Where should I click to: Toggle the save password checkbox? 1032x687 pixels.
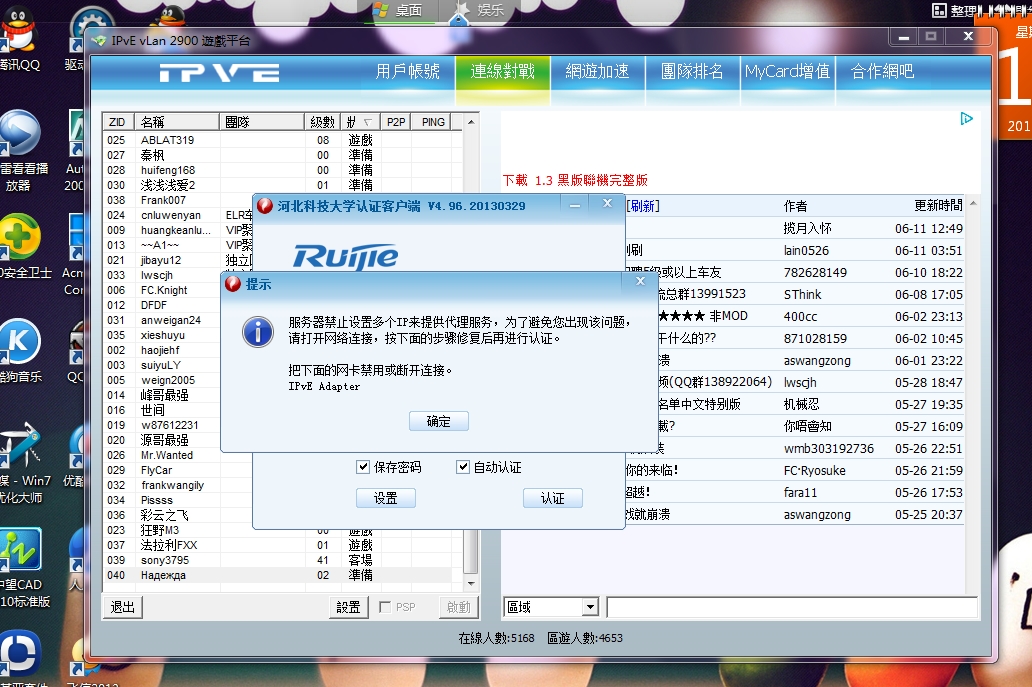(363, 467)
